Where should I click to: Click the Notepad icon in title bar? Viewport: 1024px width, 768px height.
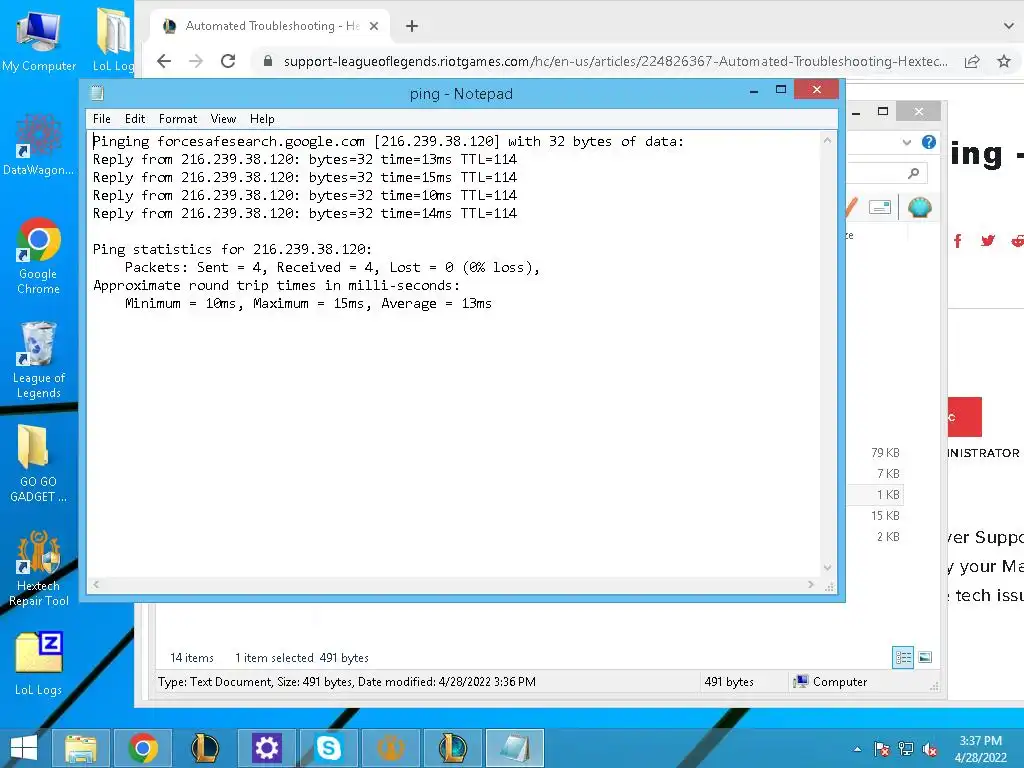pos(97,93)
